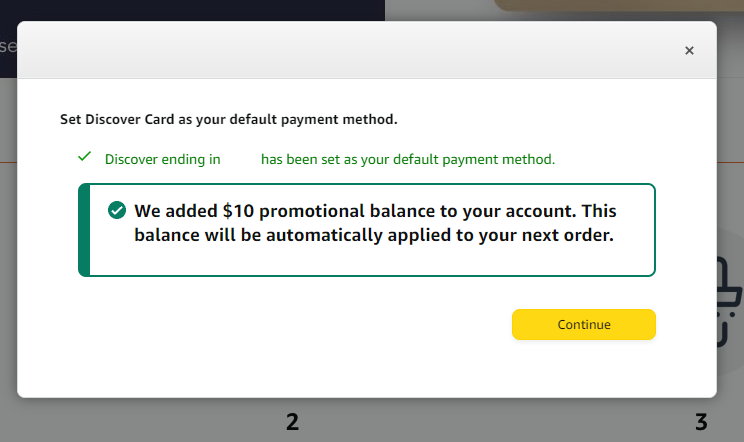This screenshot has width=744, height=442.
Task: Select step number 2 below the dialog
Action: [x=292, y=422]
